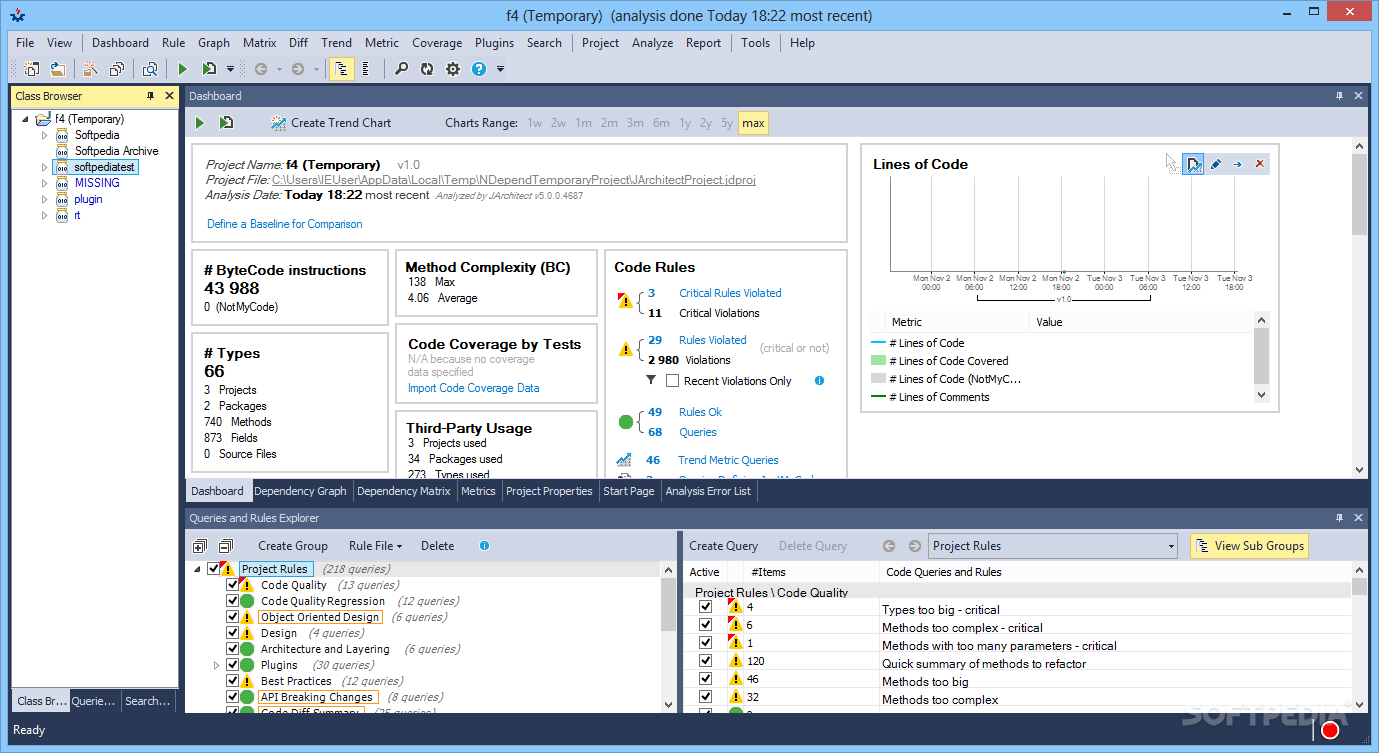The image size is (1379, 753).
Task: Collapse the f4 (Temporary) root node
Action: [x=25, y=119]
